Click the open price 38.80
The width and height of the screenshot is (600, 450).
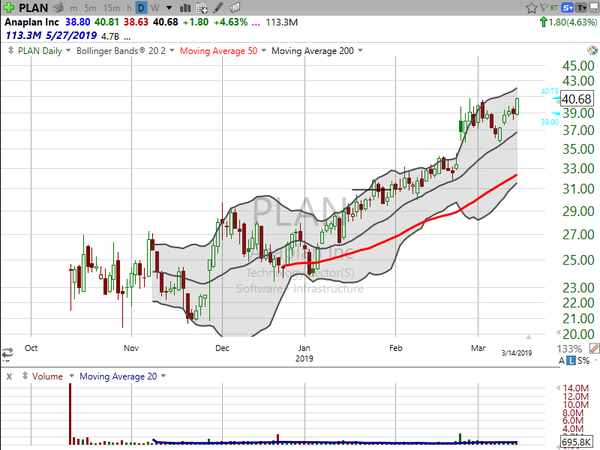click(78, 22)
